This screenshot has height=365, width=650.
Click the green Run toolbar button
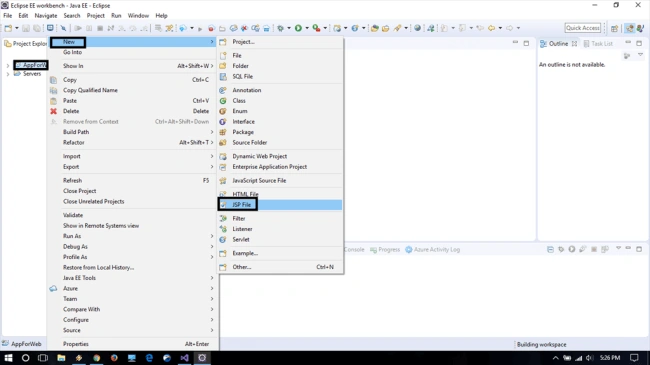[298, 28]
